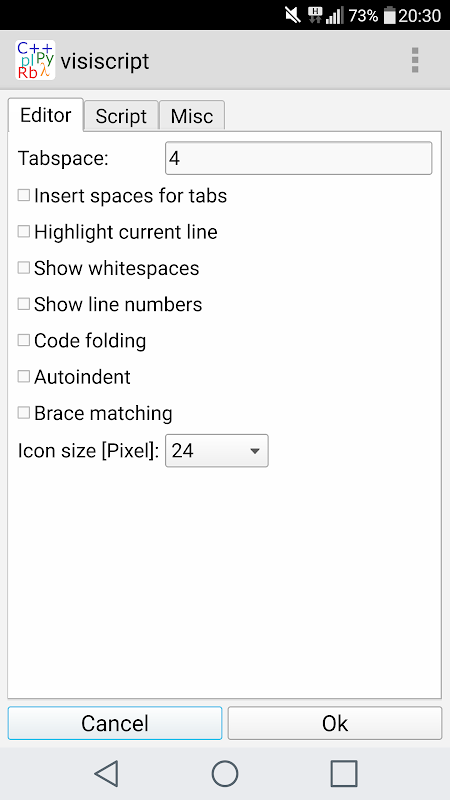Open the three-dot overflow menu
Screen dimensions: 450x800
(415, 60)
